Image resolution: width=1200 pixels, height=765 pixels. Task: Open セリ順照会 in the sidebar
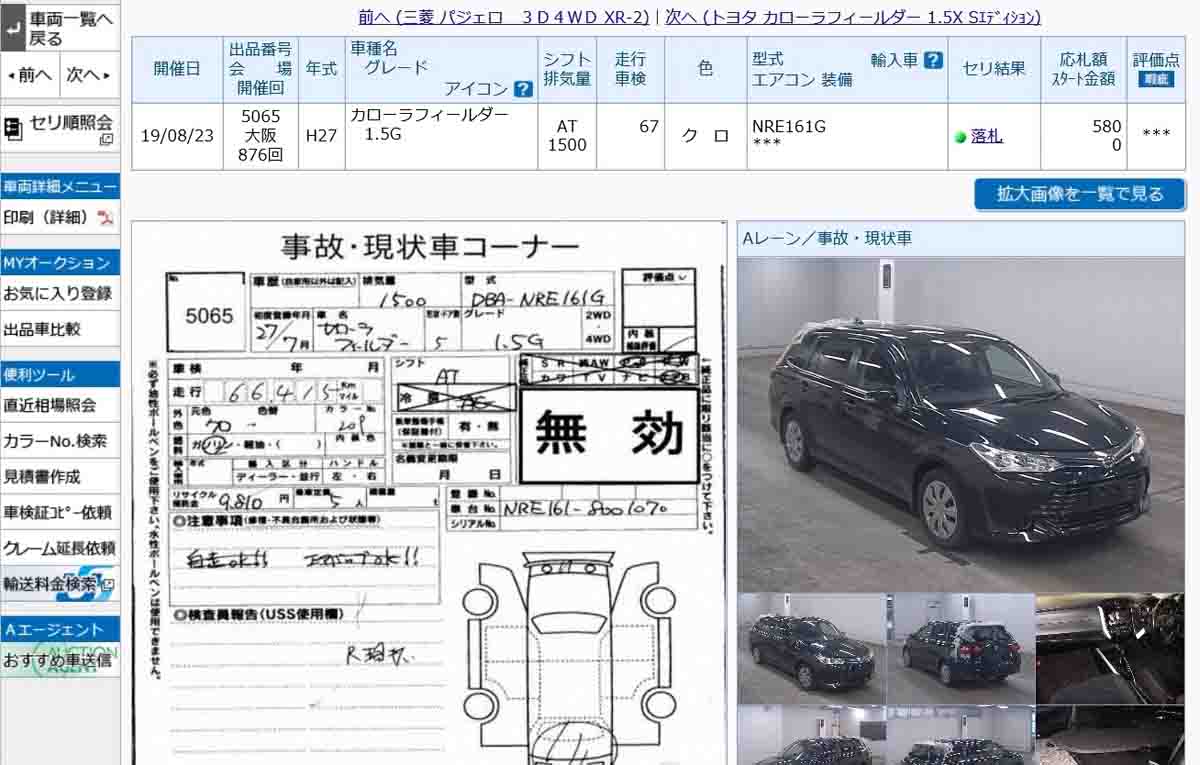(60, 128)
